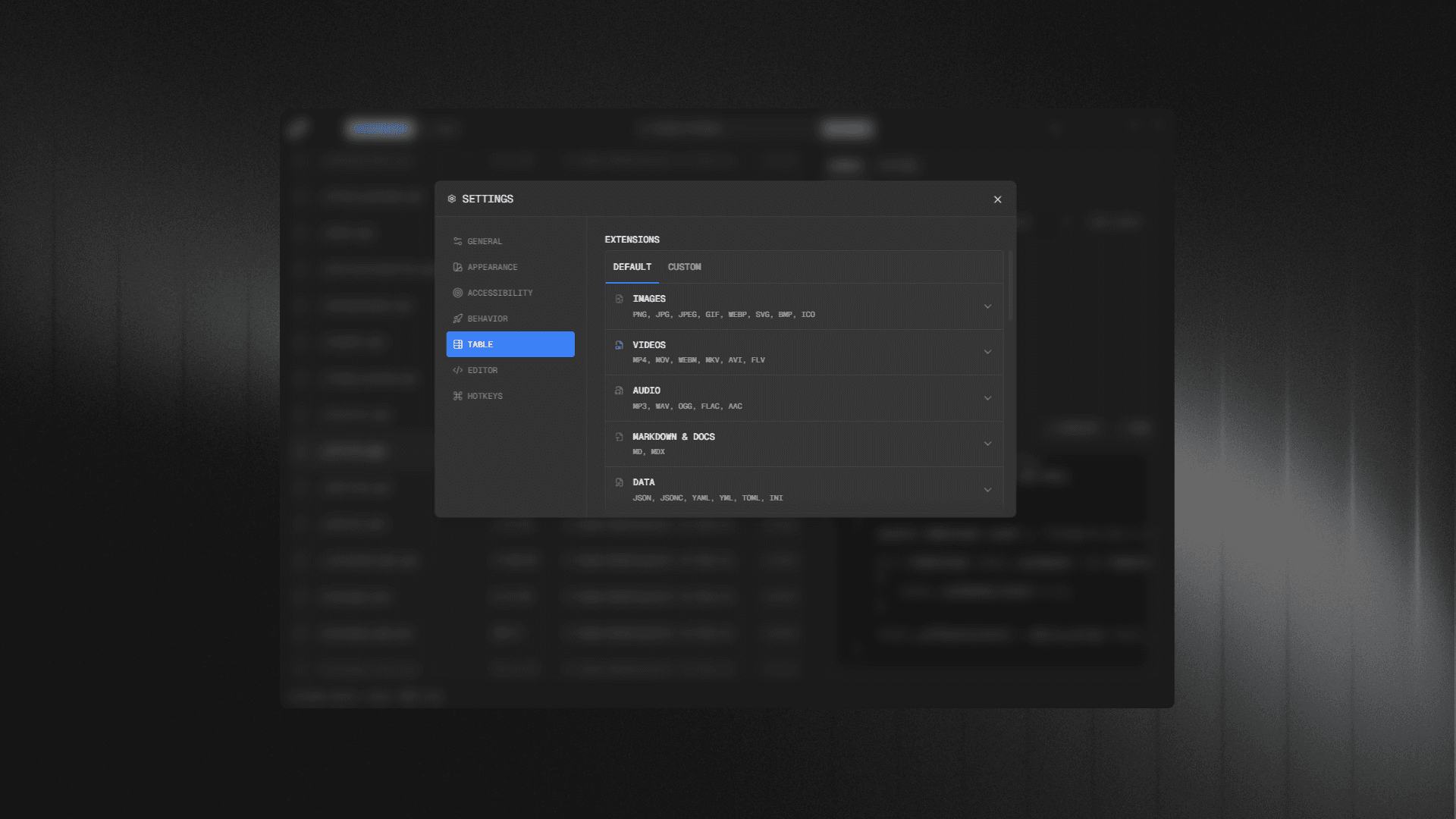Click the Images file type icon
The width and height of the screenshot is (1456, 819).
coord(620,299)
